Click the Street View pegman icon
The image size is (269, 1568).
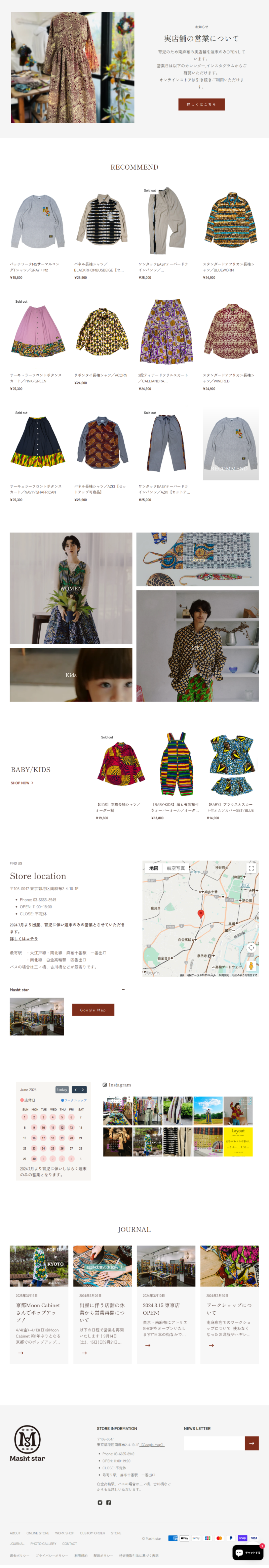(x=251, y=966)
